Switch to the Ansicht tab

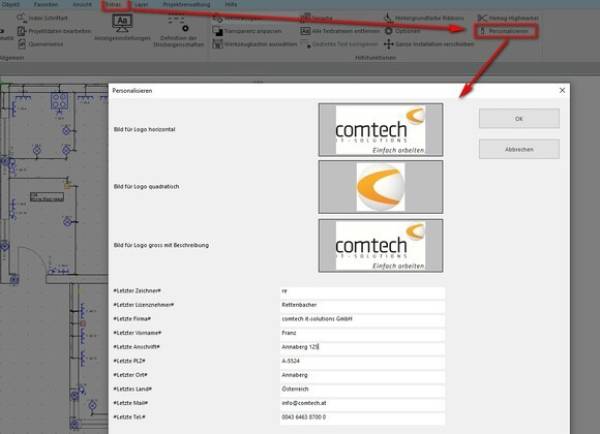[x=82, y=5]
